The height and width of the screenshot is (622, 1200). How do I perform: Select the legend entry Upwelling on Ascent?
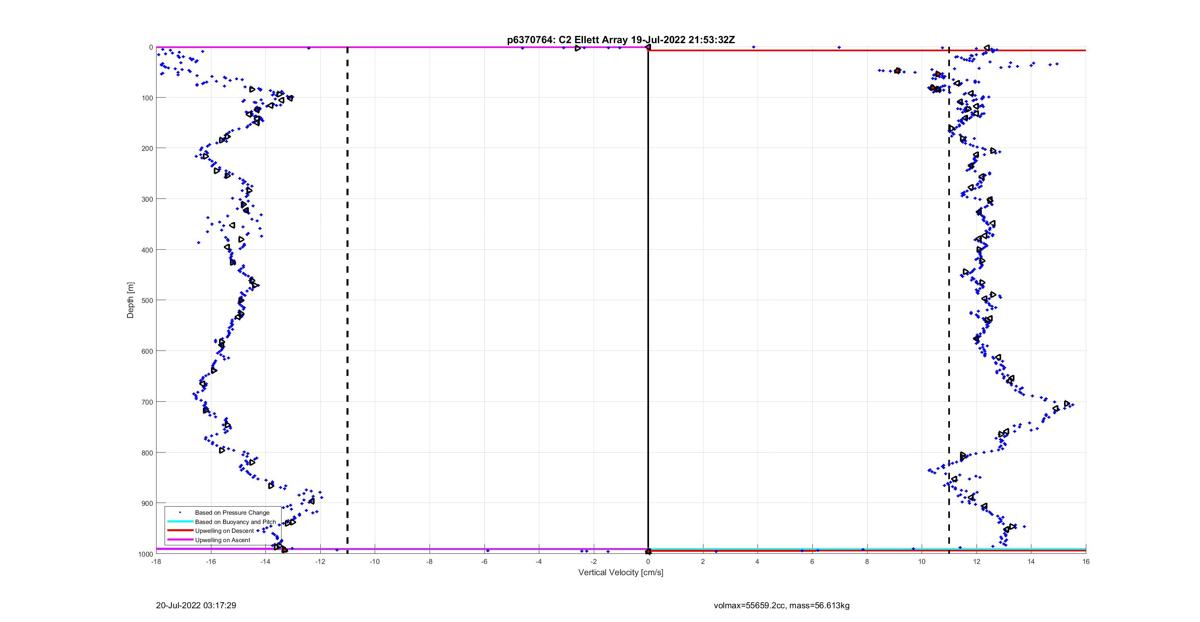[x=220, y=540]
